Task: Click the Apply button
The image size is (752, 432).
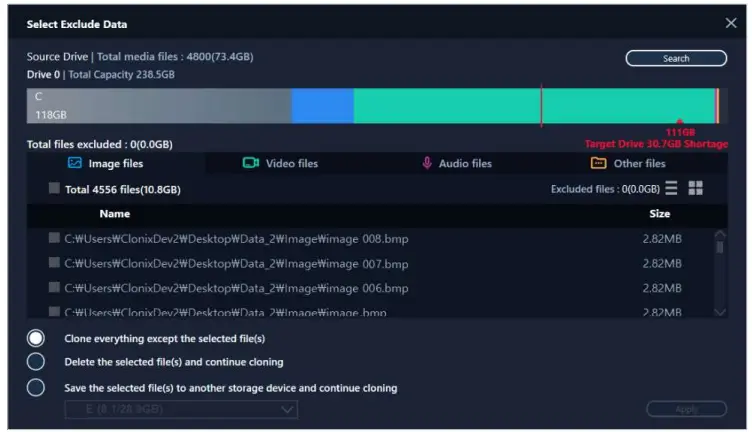Action: (x=687, y=409)
